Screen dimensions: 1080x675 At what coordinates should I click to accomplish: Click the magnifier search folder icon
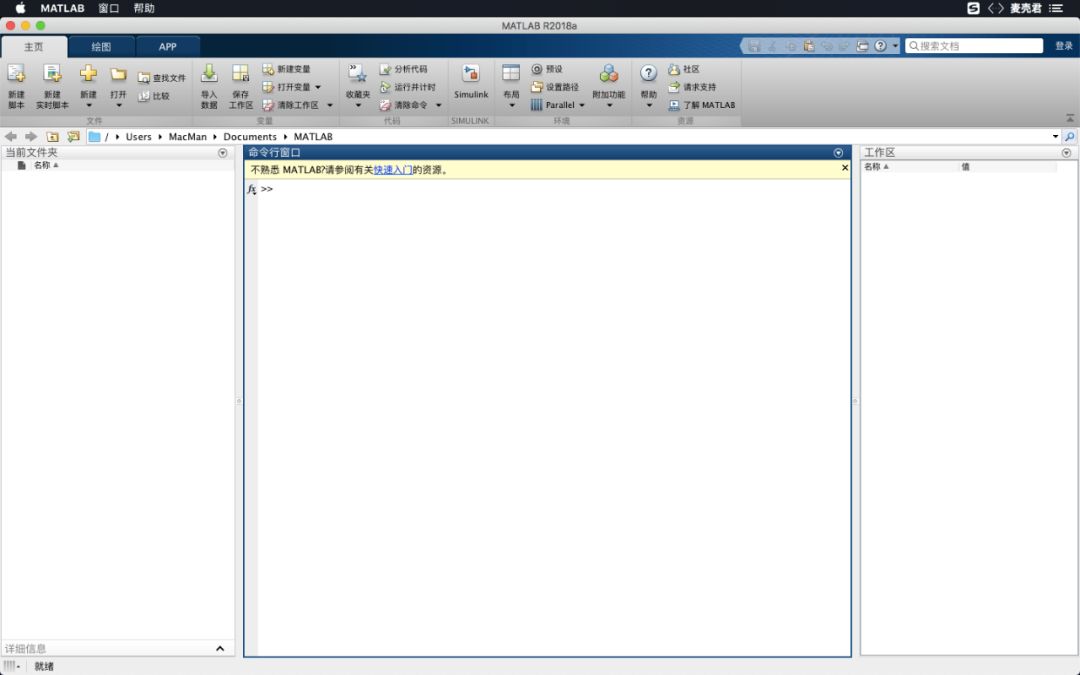point(1069,136)
